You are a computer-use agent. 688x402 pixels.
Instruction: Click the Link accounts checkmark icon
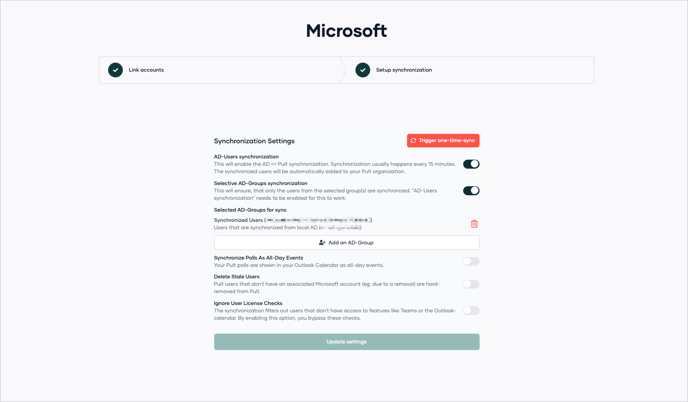coord(116,70)
